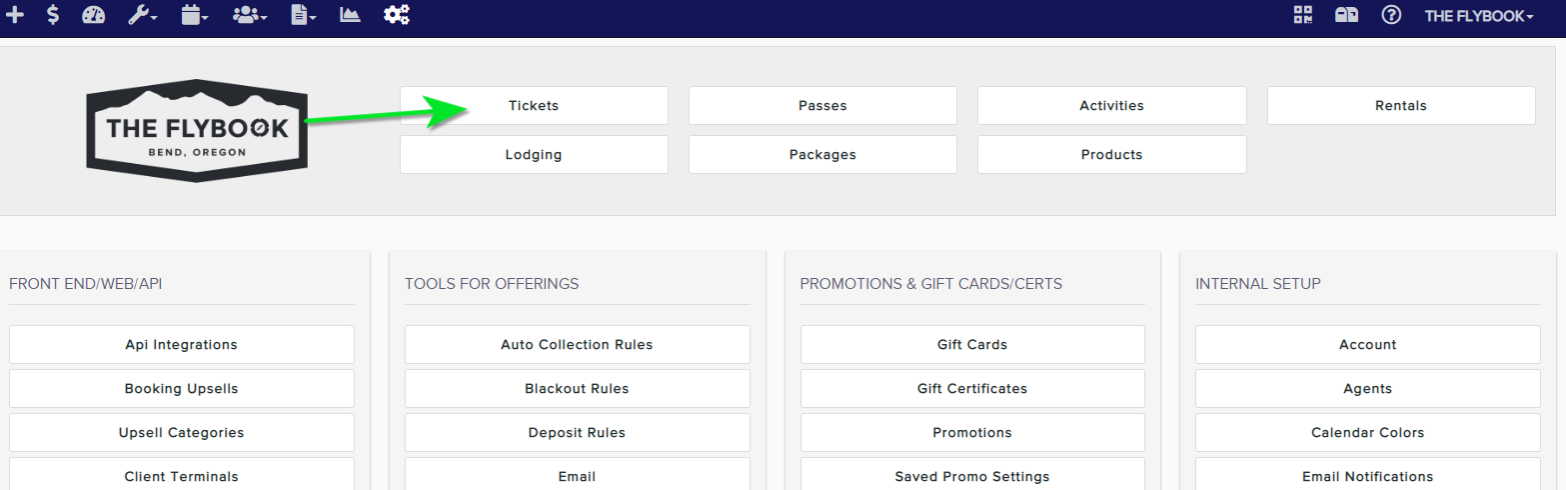Viewport: 1566px width, 490px height.
Task: Open the gears settings icon
Action: [397, 15]
